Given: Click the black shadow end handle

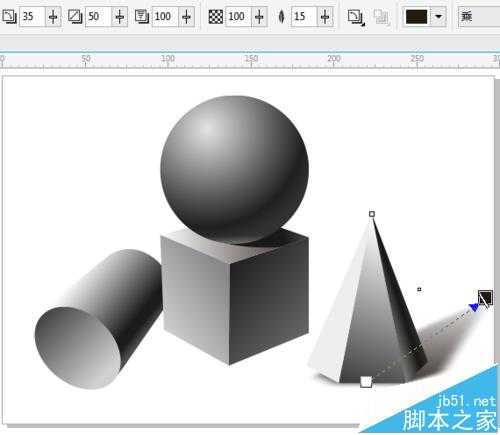Looking at the screenshot, I should [485, 297].
